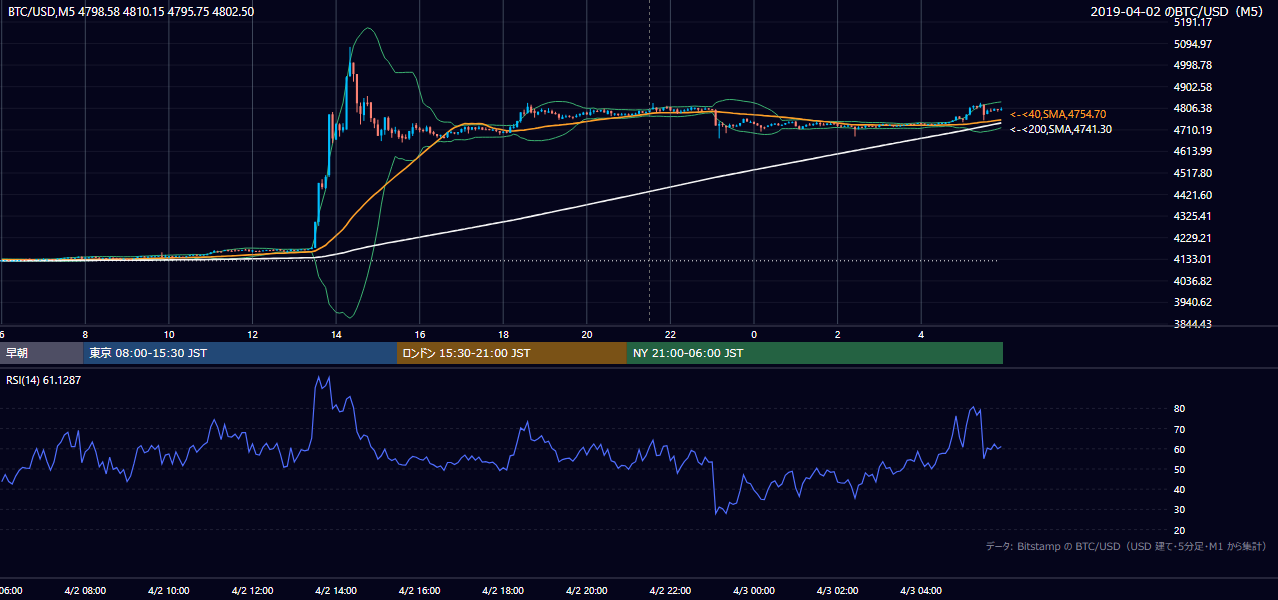Click RSI axis level 40
1278x600 pixels.
click(x=1179, y=489)
